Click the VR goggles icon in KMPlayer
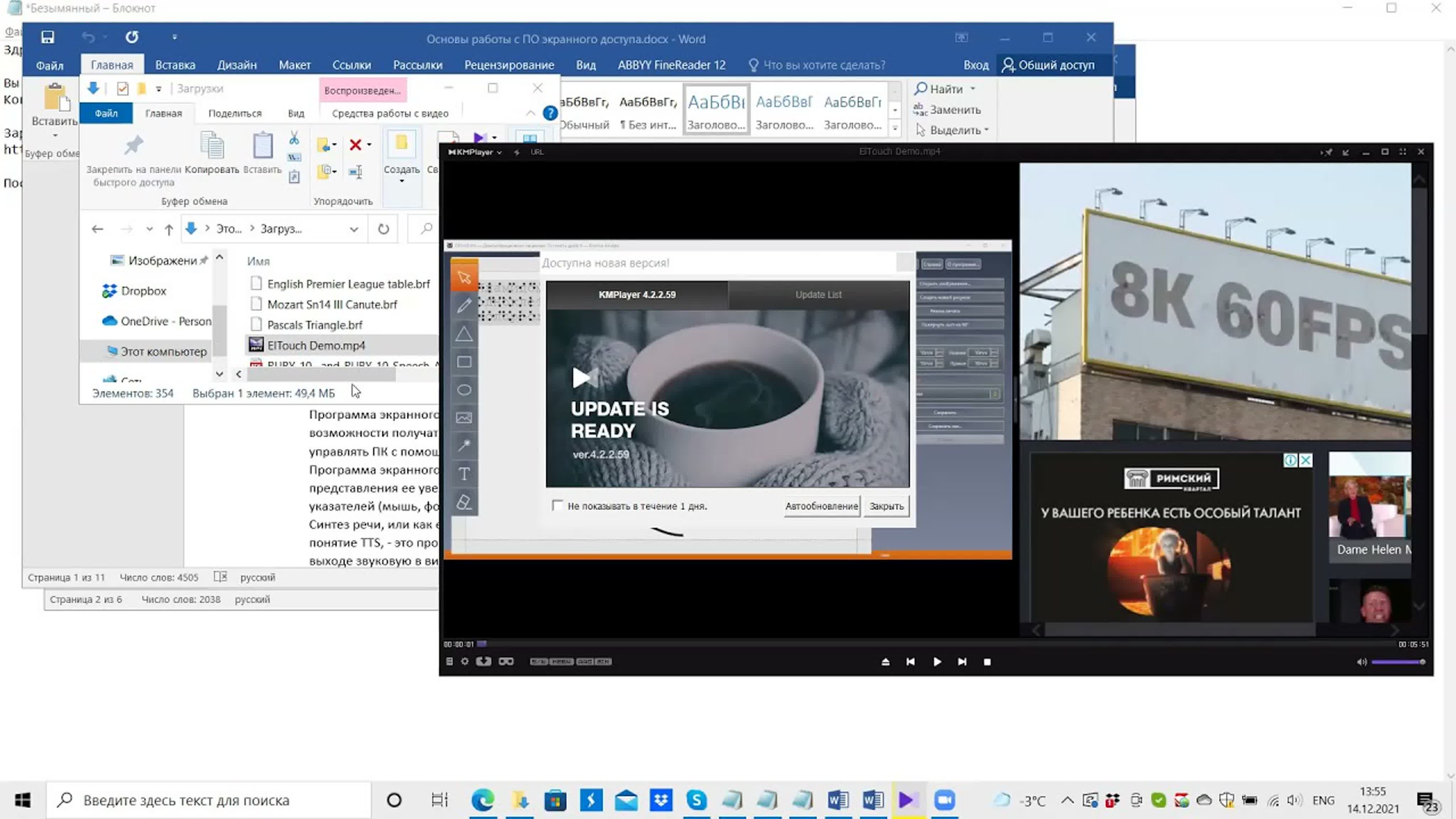1456x819 pixels. tap(506, 661)
